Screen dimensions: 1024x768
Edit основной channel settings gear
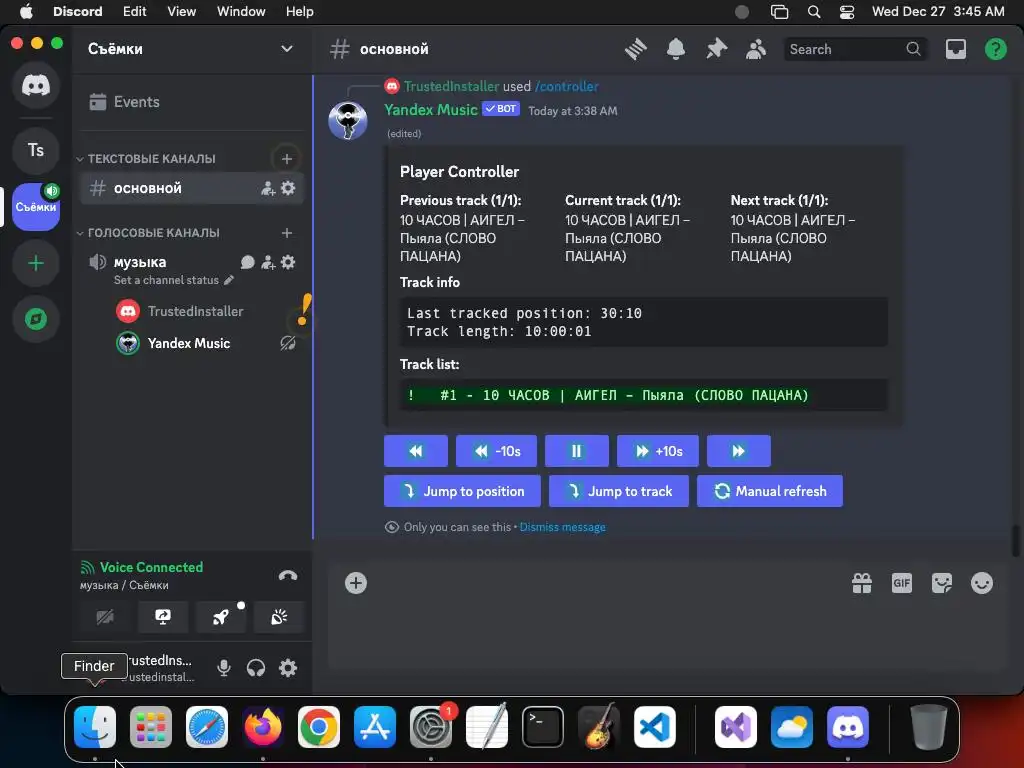click(x=288, y=189)
